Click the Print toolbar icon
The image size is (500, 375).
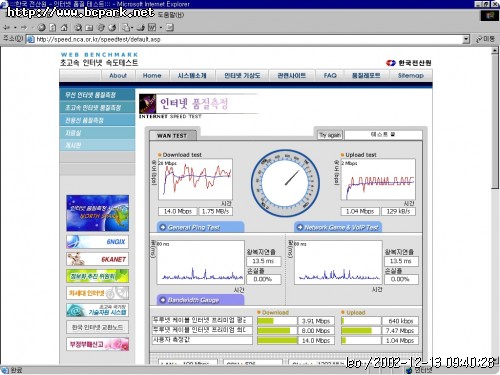click(141, 27)
